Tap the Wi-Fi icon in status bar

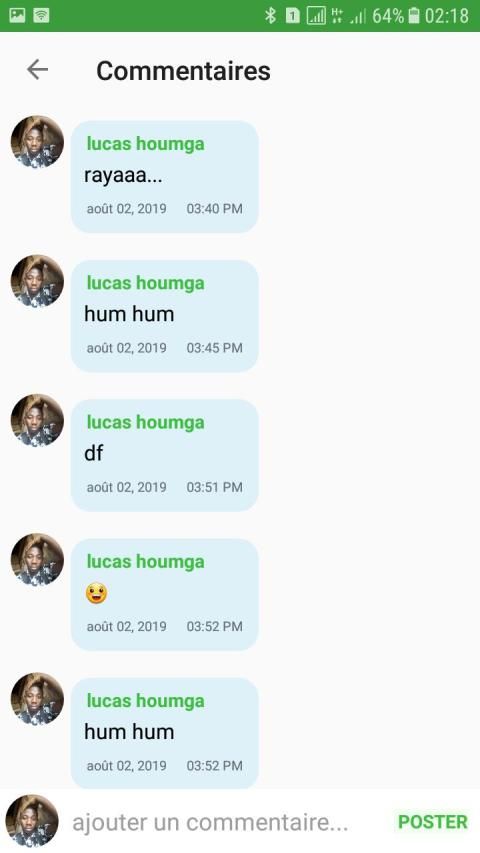click(x=41, y=16)
